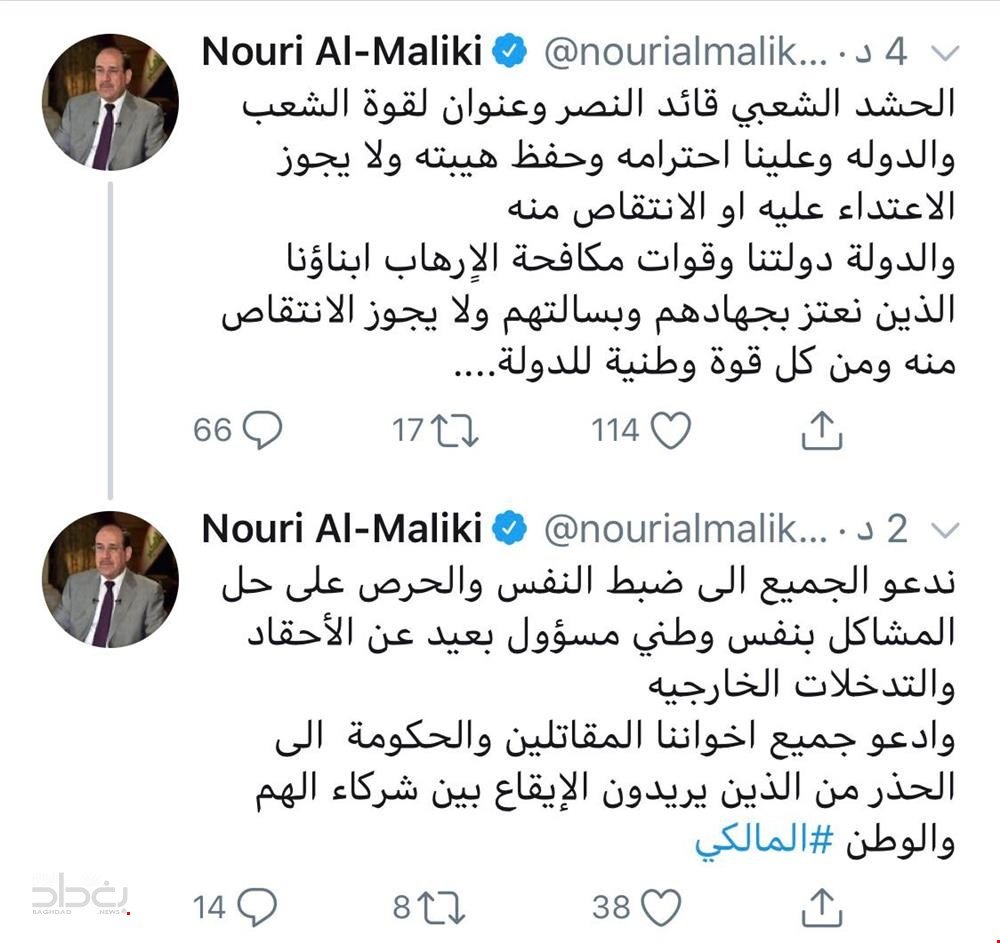Click the verified badge on second tweet
The height and width of the screenshot is (943, 1000).
click(510, 530)
